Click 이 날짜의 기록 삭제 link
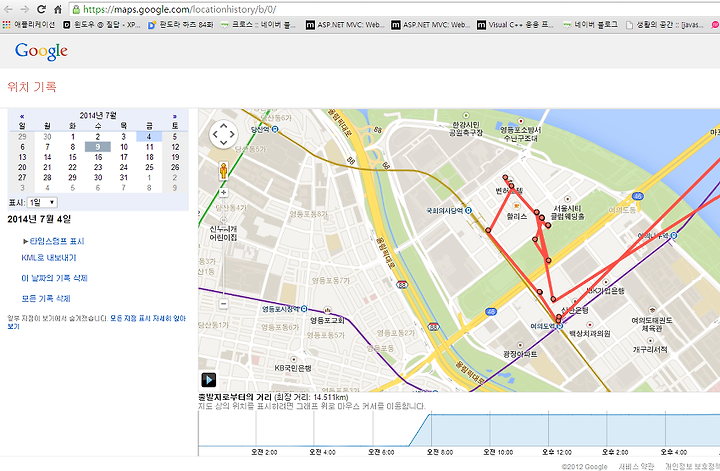Screen dimensions: 720x471 pyautogui.click(x=54, y=278)
